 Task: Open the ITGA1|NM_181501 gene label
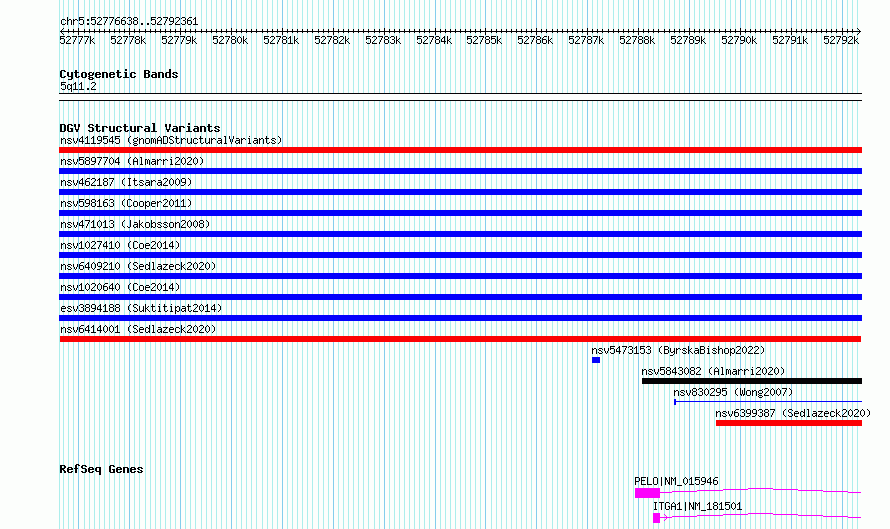tap(698, 506)
